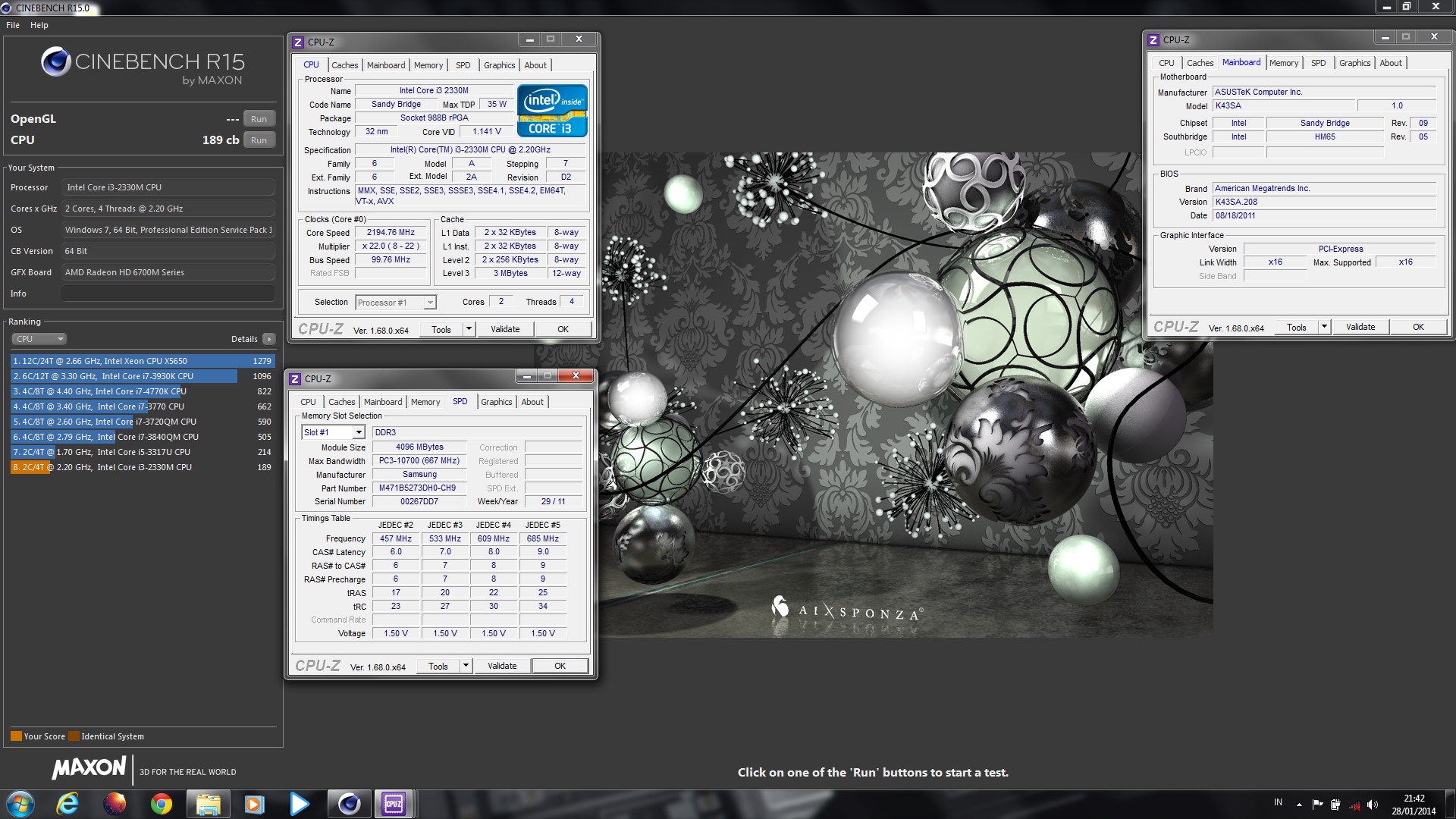Viewport: 1456px width, 819px height.
Task: Click the Core Speed 2194.76 MHz value
Action: (391, 233)
